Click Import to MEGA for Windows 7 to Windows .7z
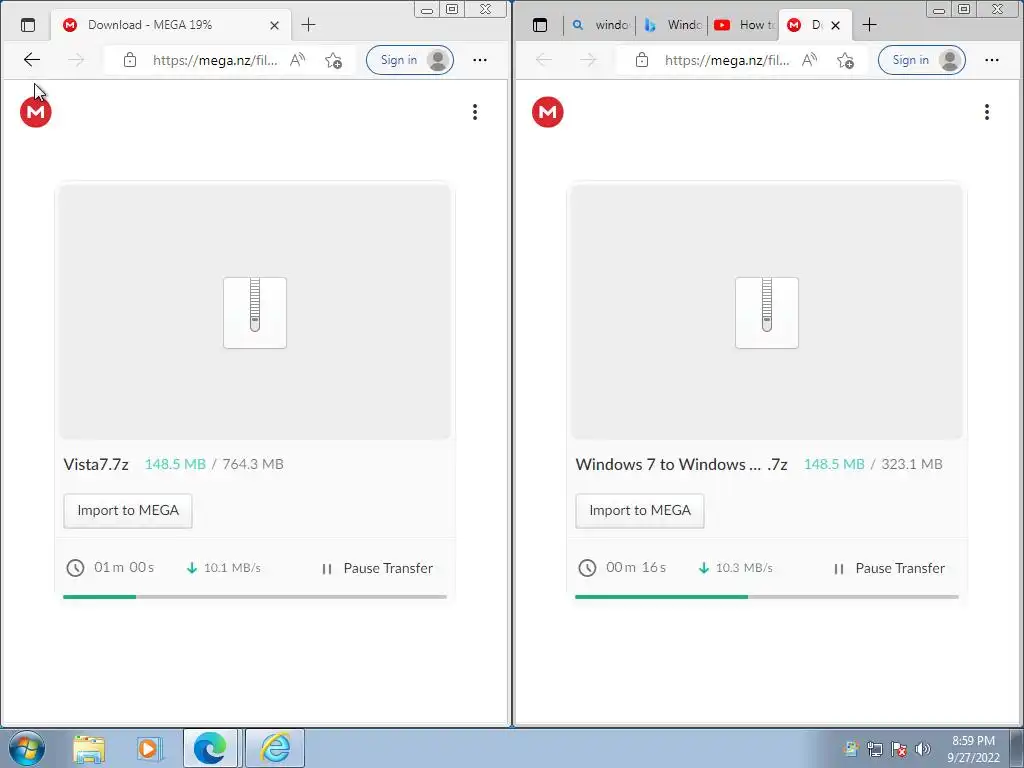The image size is (1024, 768). 640,511
